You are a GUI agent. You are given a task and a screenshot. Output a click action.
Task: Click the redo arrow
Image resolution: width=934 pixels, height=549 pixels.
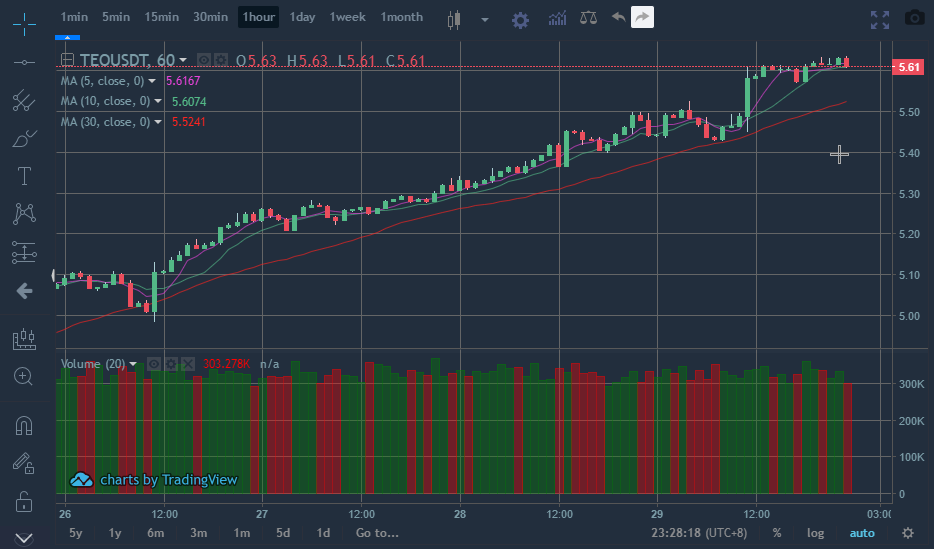click(642, 17)
